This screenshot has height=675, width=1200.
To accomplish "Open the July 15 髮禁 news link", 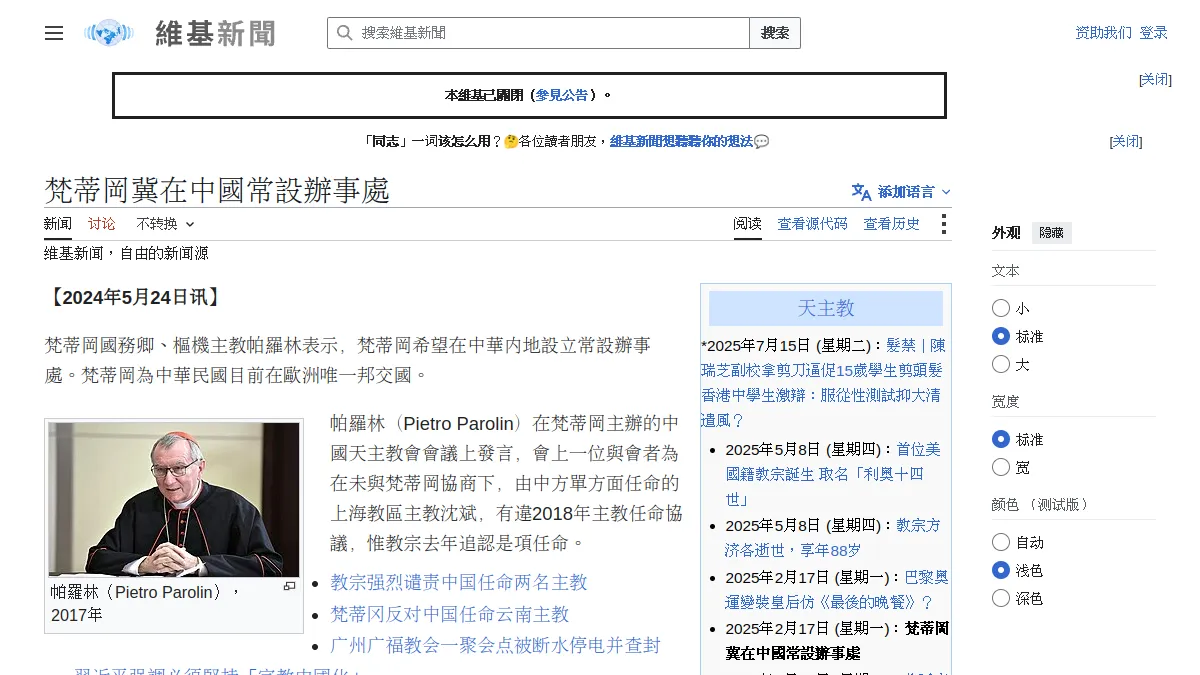I will point(822,382).
